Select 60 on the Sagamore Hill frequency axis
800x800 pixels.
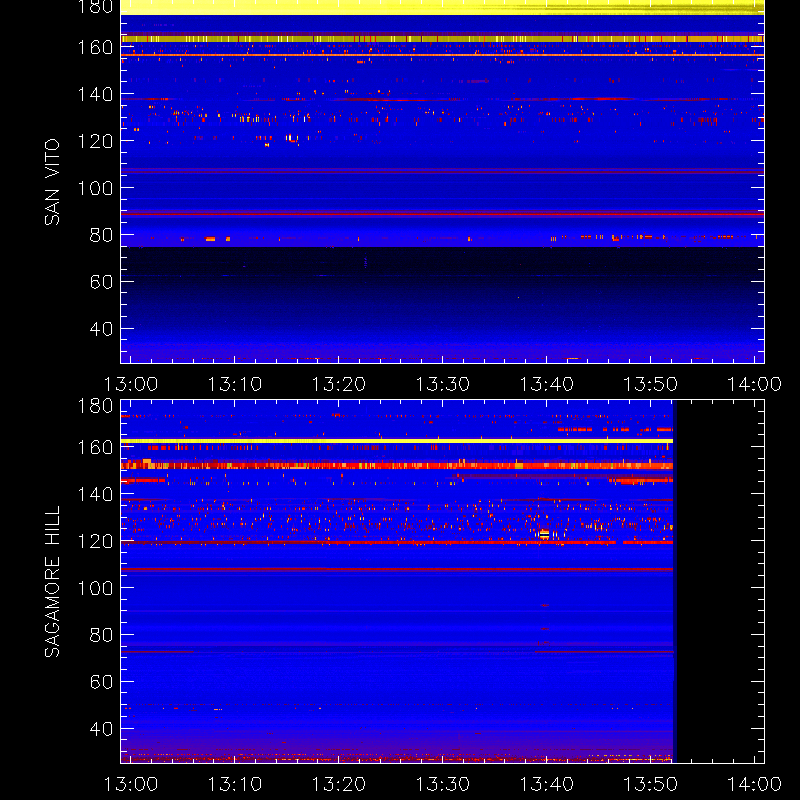(101, 682)
